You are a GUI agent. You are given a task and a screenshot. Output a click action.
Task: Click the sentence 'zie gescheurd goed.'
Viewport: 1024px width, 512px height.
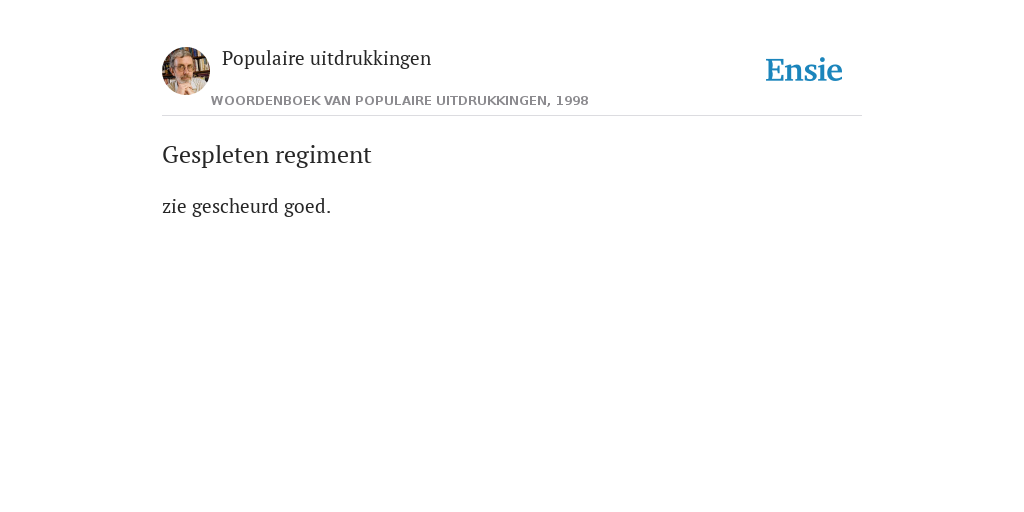247,206
